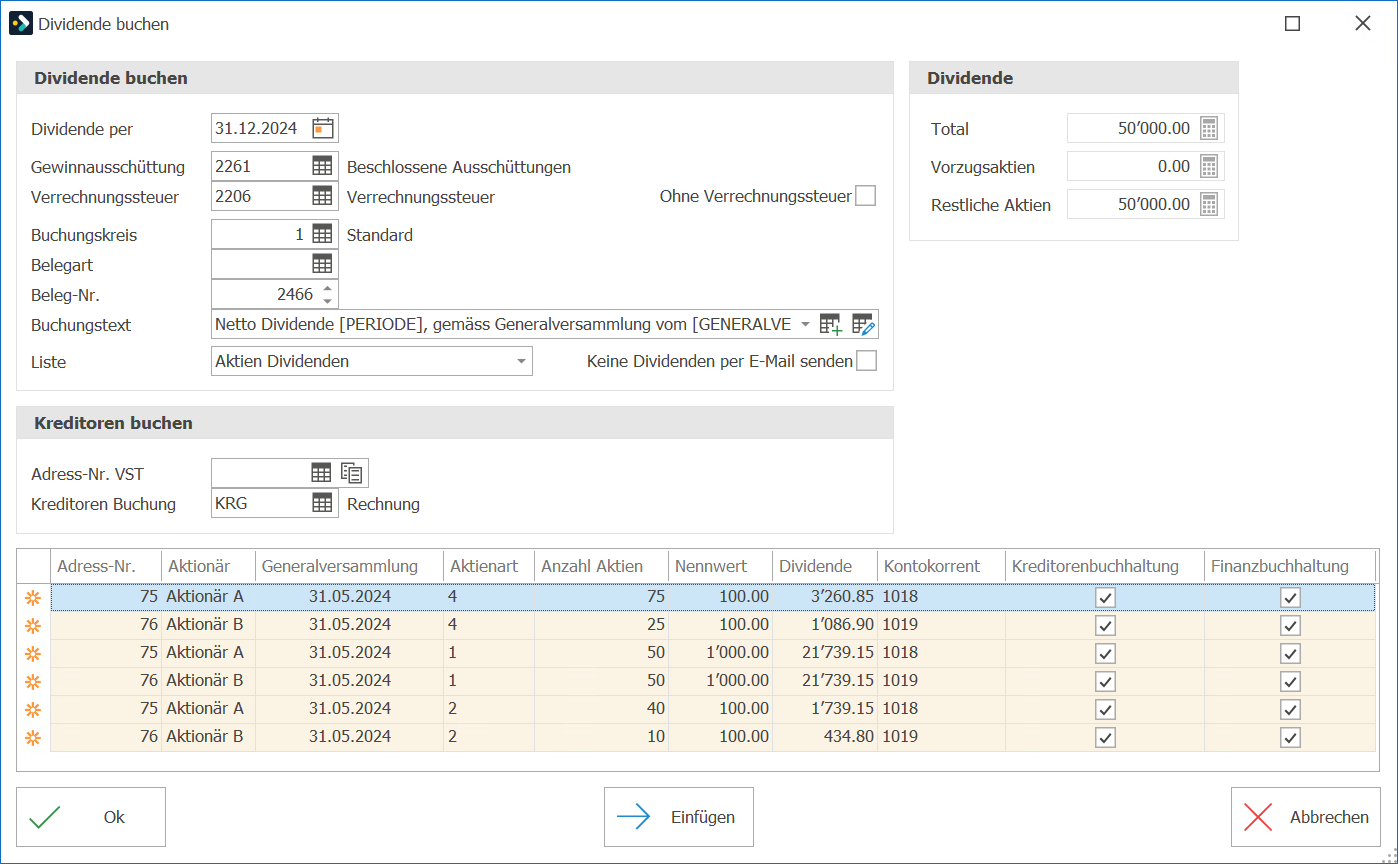Screen dimensions: 1398x864
Task: Open lookup table icon for Belegart
Action: (x=322, y=264)
